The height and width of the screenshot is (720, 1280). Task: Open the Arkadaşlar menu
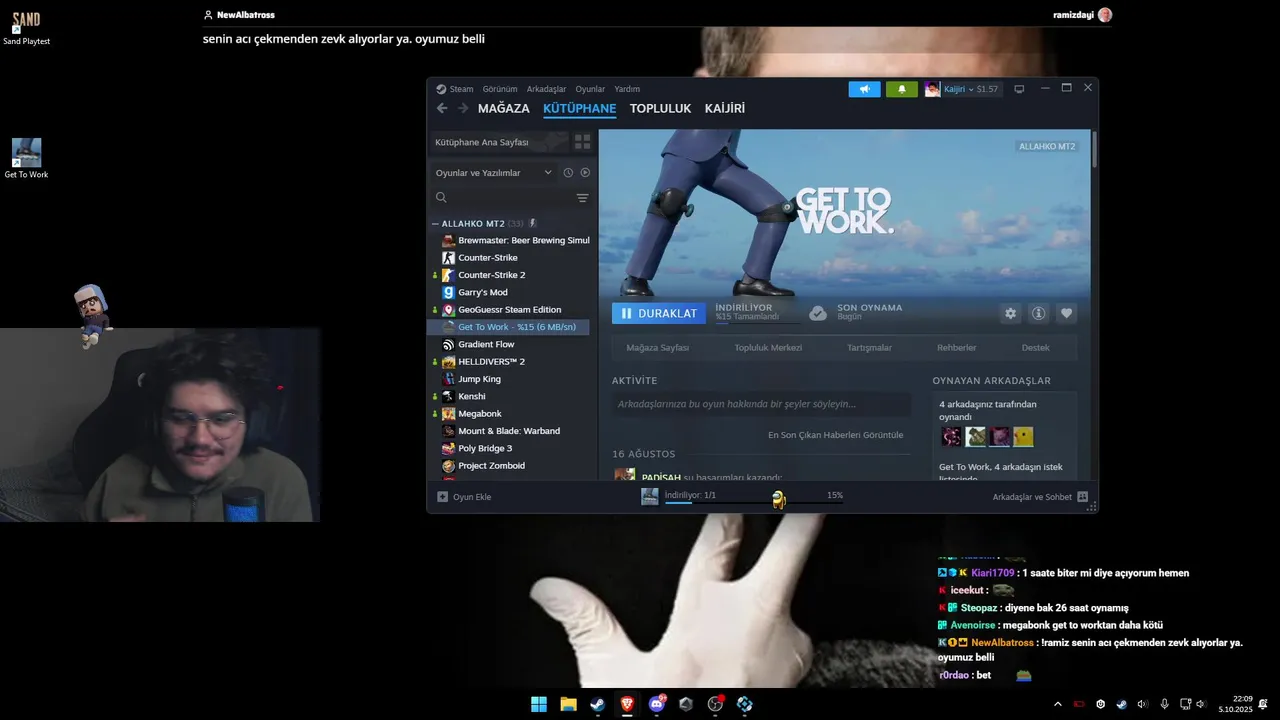tap(546, 89)
